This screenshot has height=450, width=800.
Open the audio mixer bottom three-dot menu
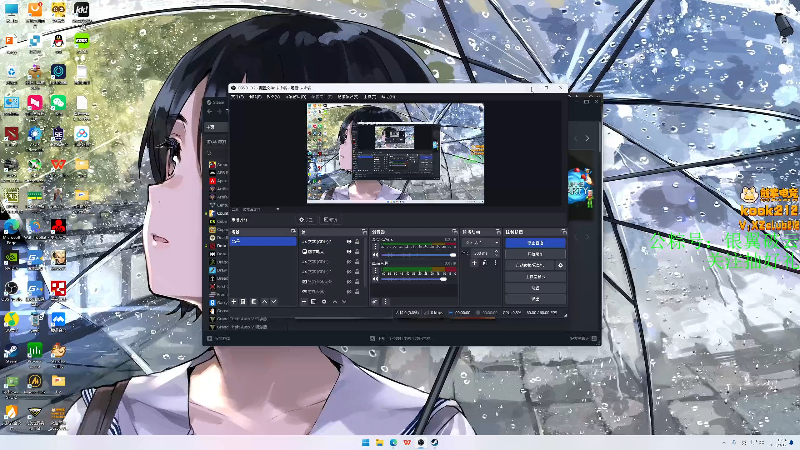tap(385, 302)
